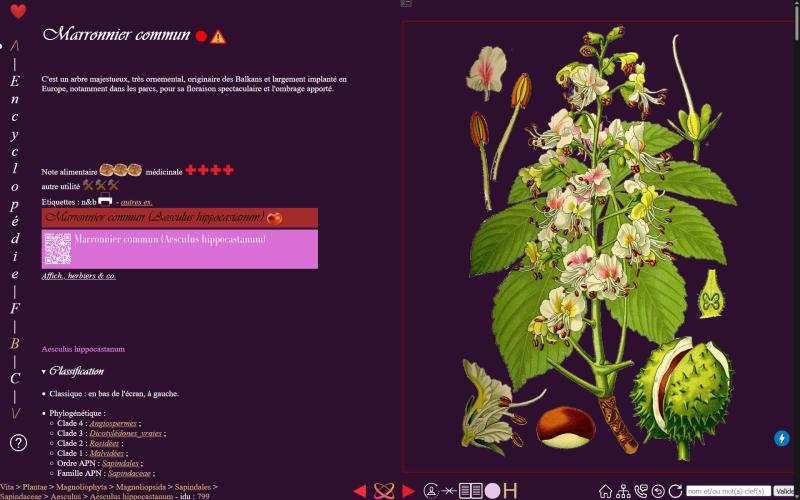
Task: Follow the Dicotylédones_vraies clade link
Action: click(x=126, y=433)
